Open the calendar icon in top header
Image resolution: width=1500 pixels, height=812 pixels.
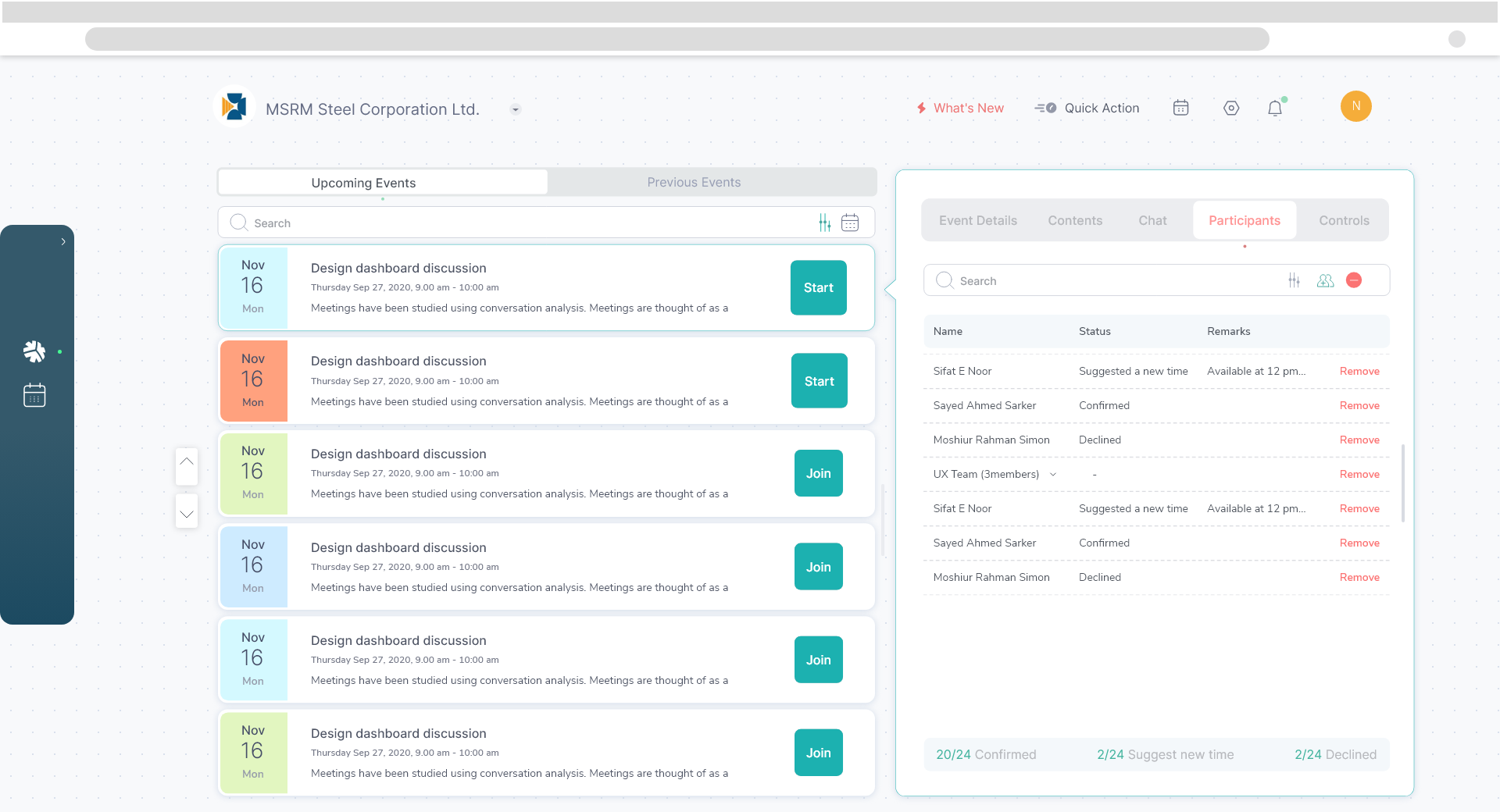1180,108
